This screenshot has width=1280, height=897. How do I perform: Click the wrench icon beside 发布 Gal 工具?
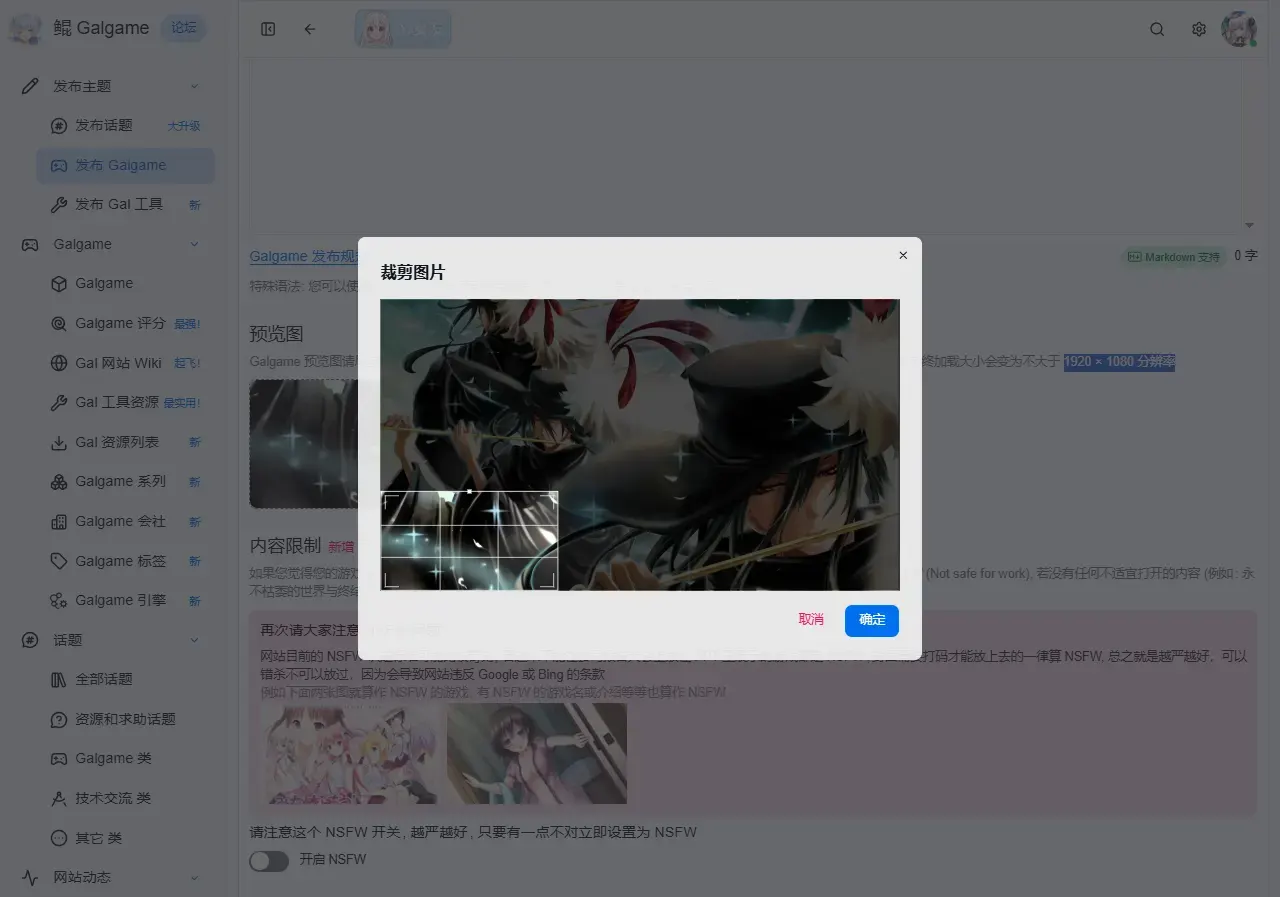[x=59, y=205]
